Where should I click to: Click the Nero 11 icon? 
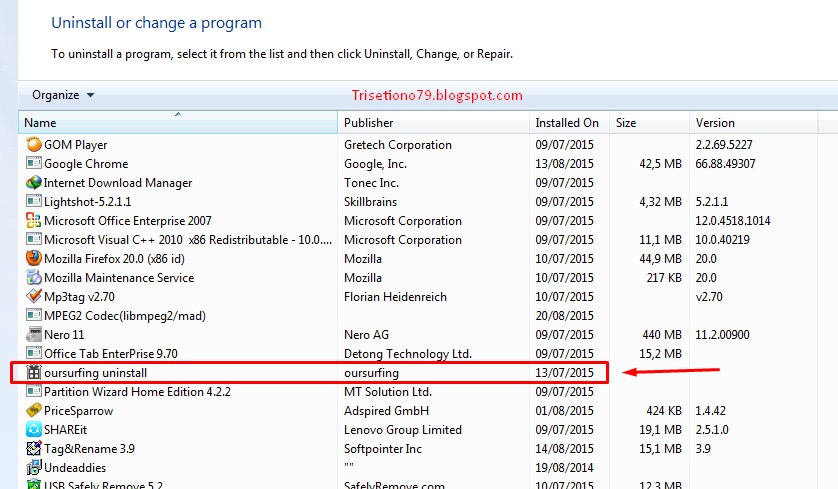click(x=34, y=335)
